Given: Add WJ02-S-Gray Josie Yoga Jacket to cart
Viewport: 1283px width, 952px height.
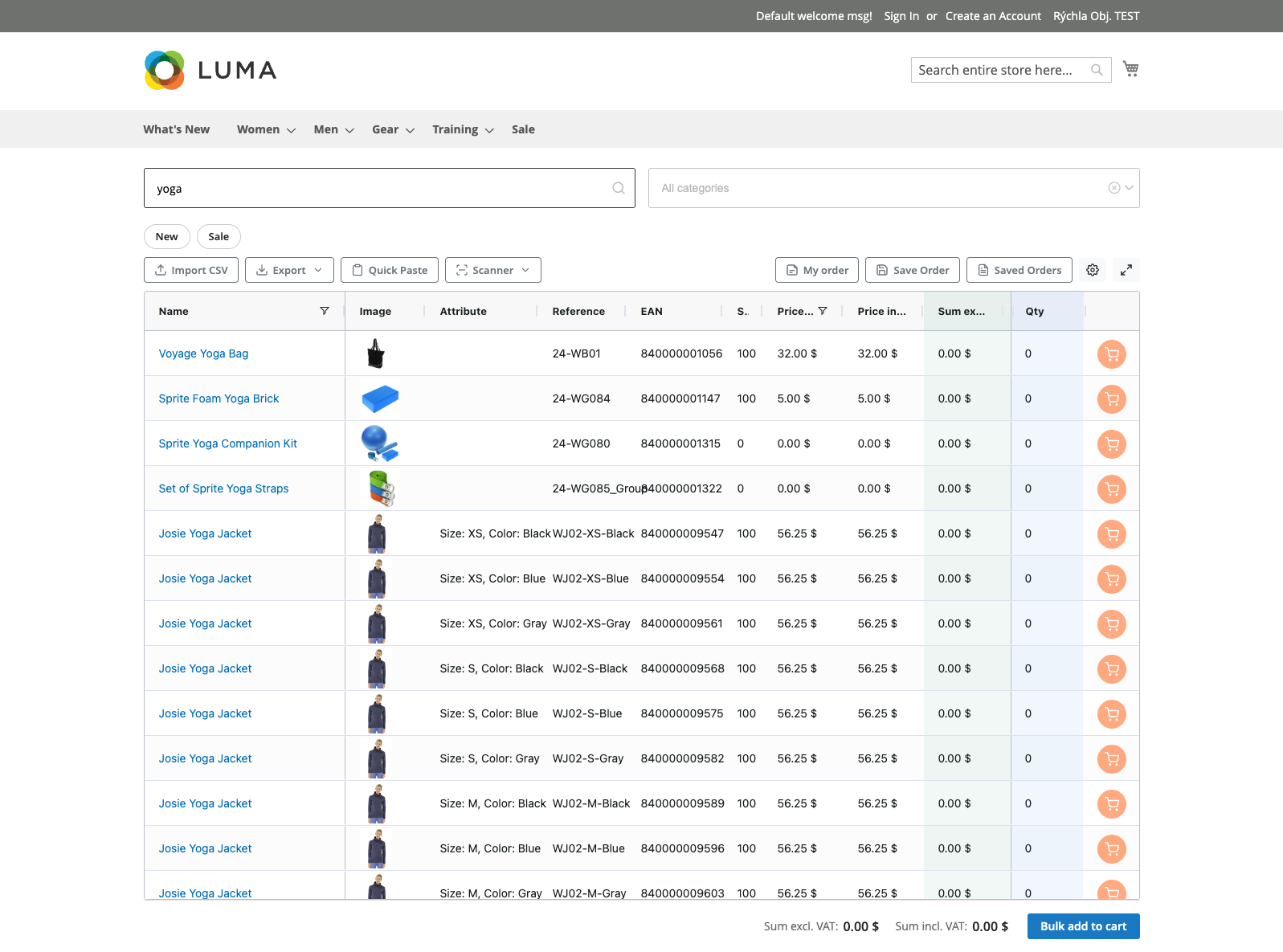Looking at the screenshot, I should click(1112, 758).
